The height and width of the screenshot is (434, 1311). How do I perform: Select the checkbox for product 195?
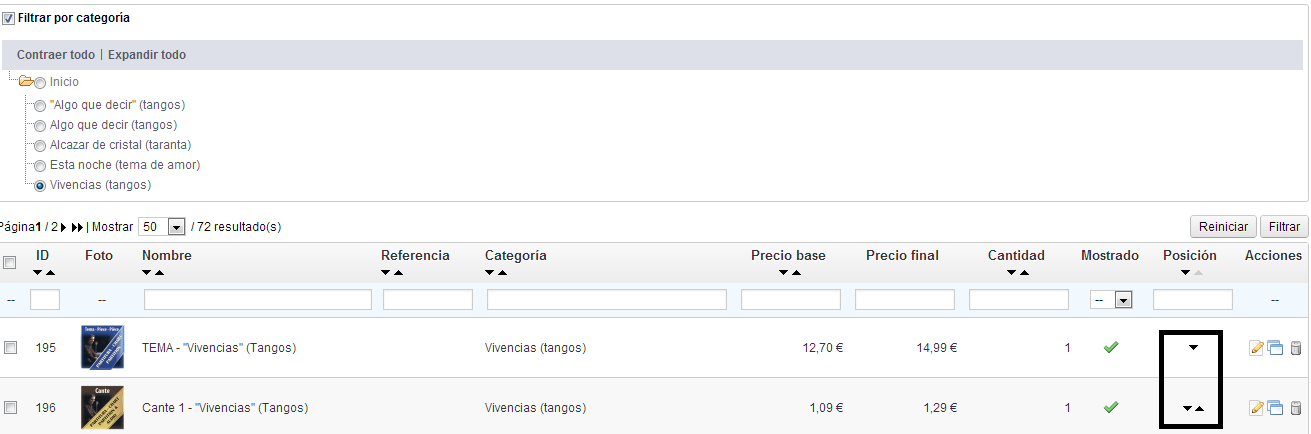pos(10,348)
